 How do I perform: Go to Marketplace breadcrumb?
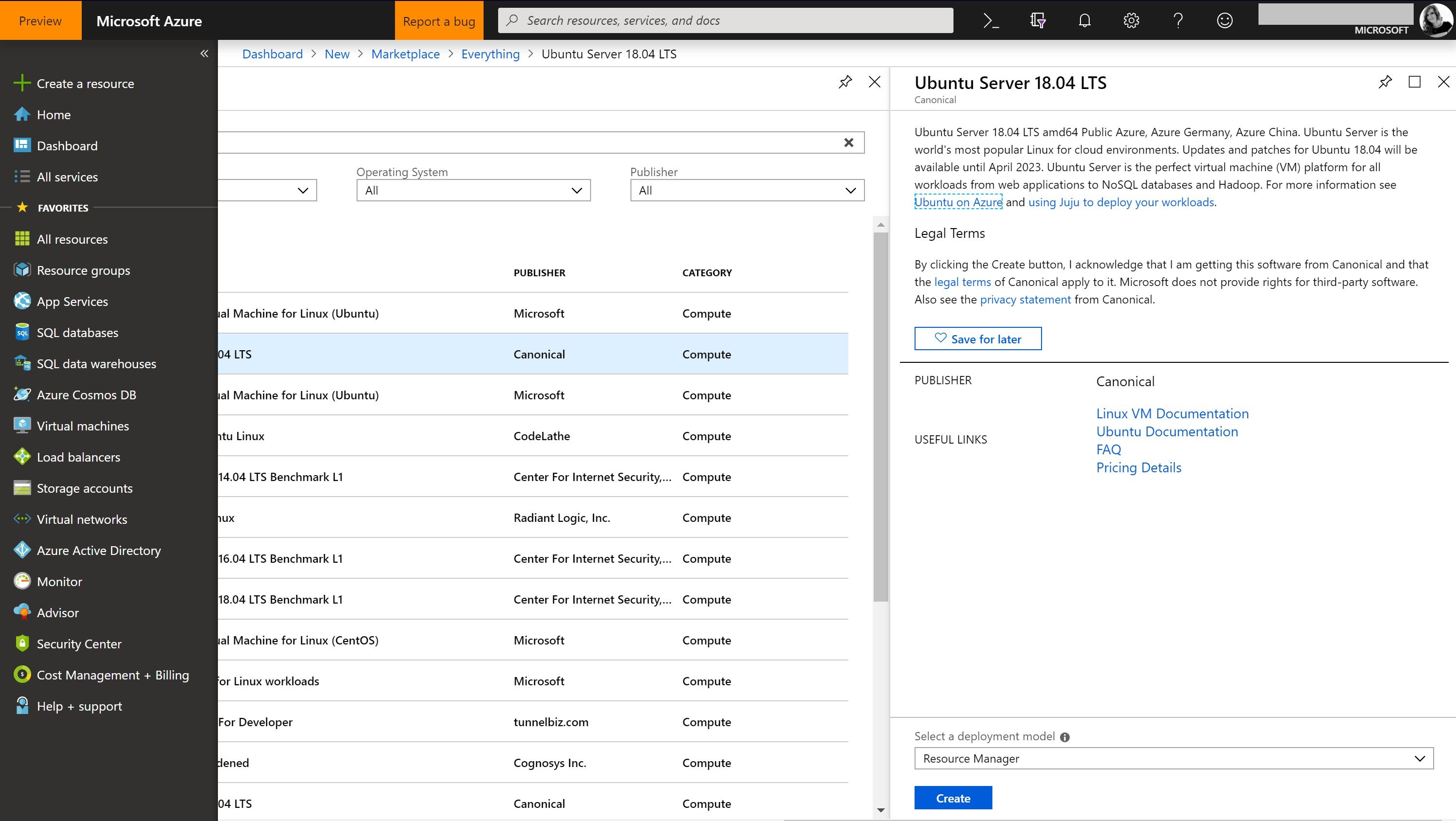pyautogui.click(x=405, y=54)
